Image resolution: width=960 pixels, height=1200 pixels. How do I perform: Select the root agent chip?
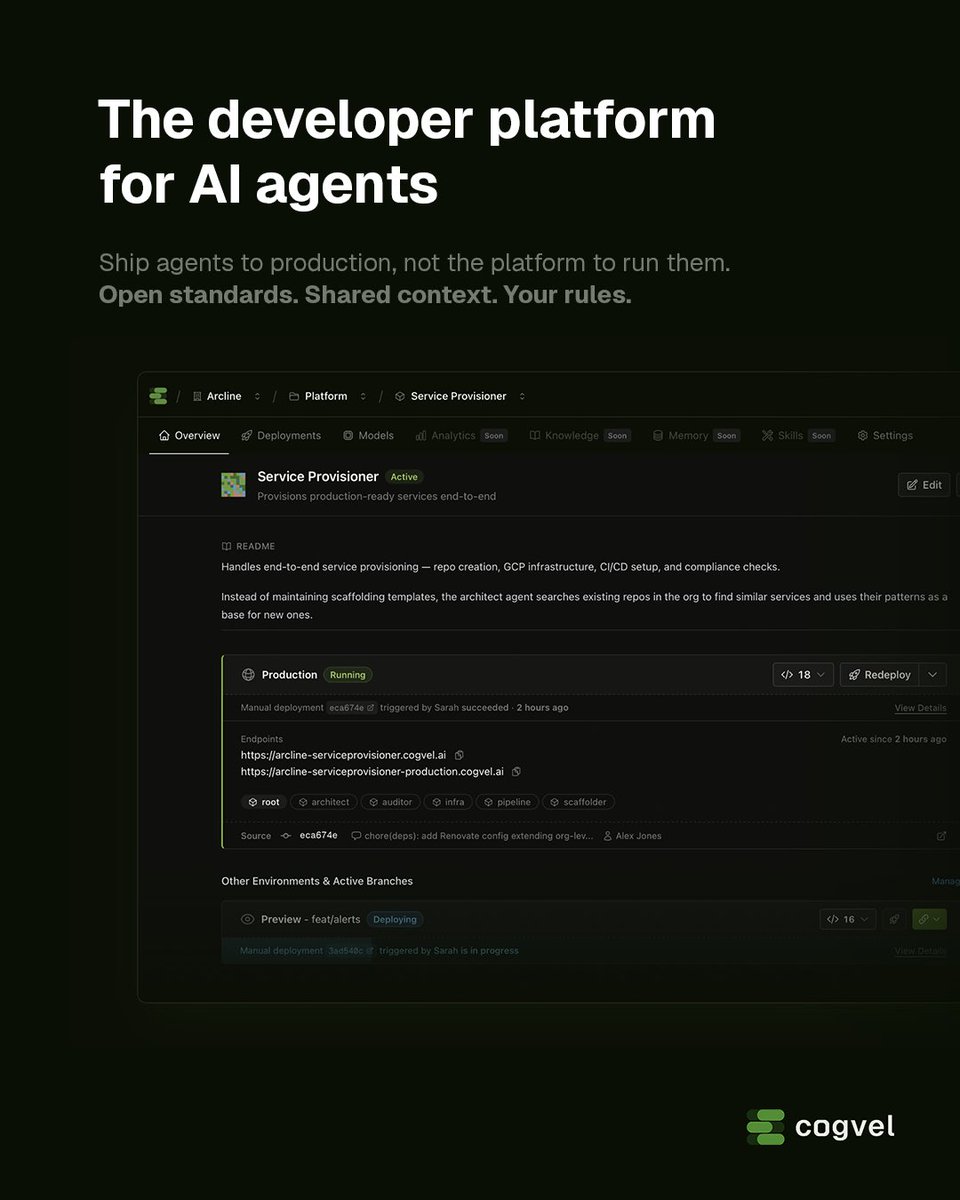click(264, 802)
